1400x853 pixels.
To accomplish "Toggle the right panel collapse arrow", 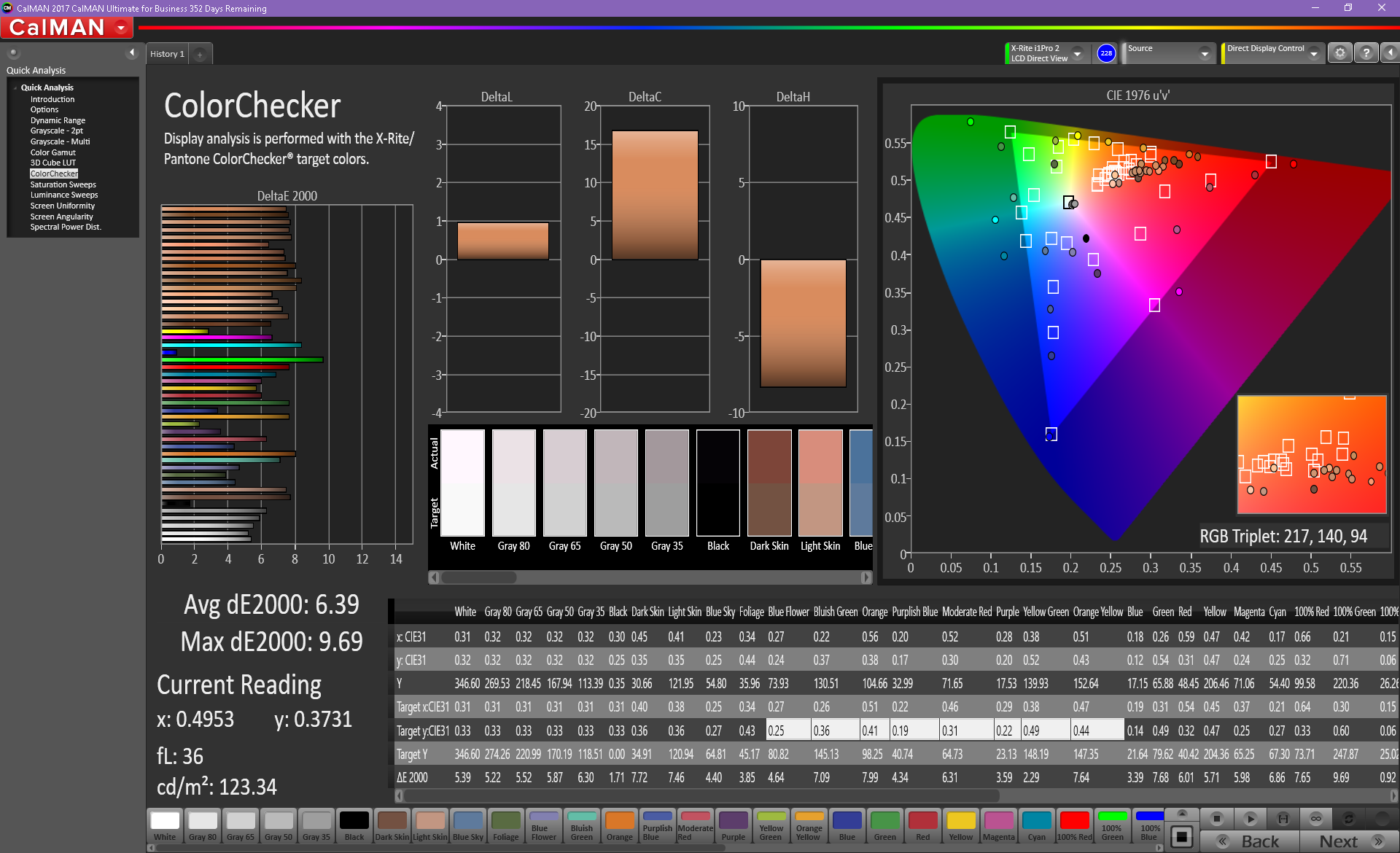I will (1390, 53).
